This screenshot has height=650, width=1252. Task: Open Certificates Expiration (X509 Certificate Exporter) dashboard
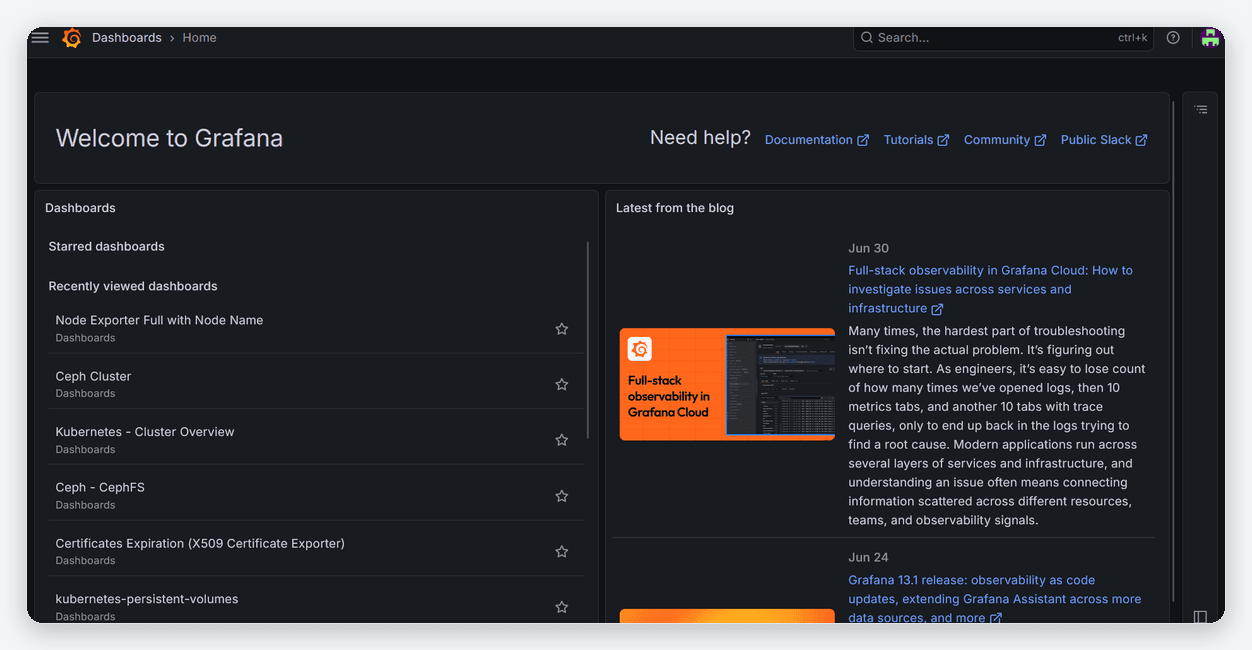click(x=200, y=543)
